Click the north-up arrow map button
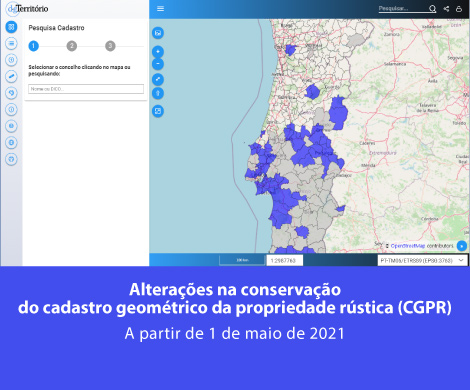 click(x=158, y=93)
